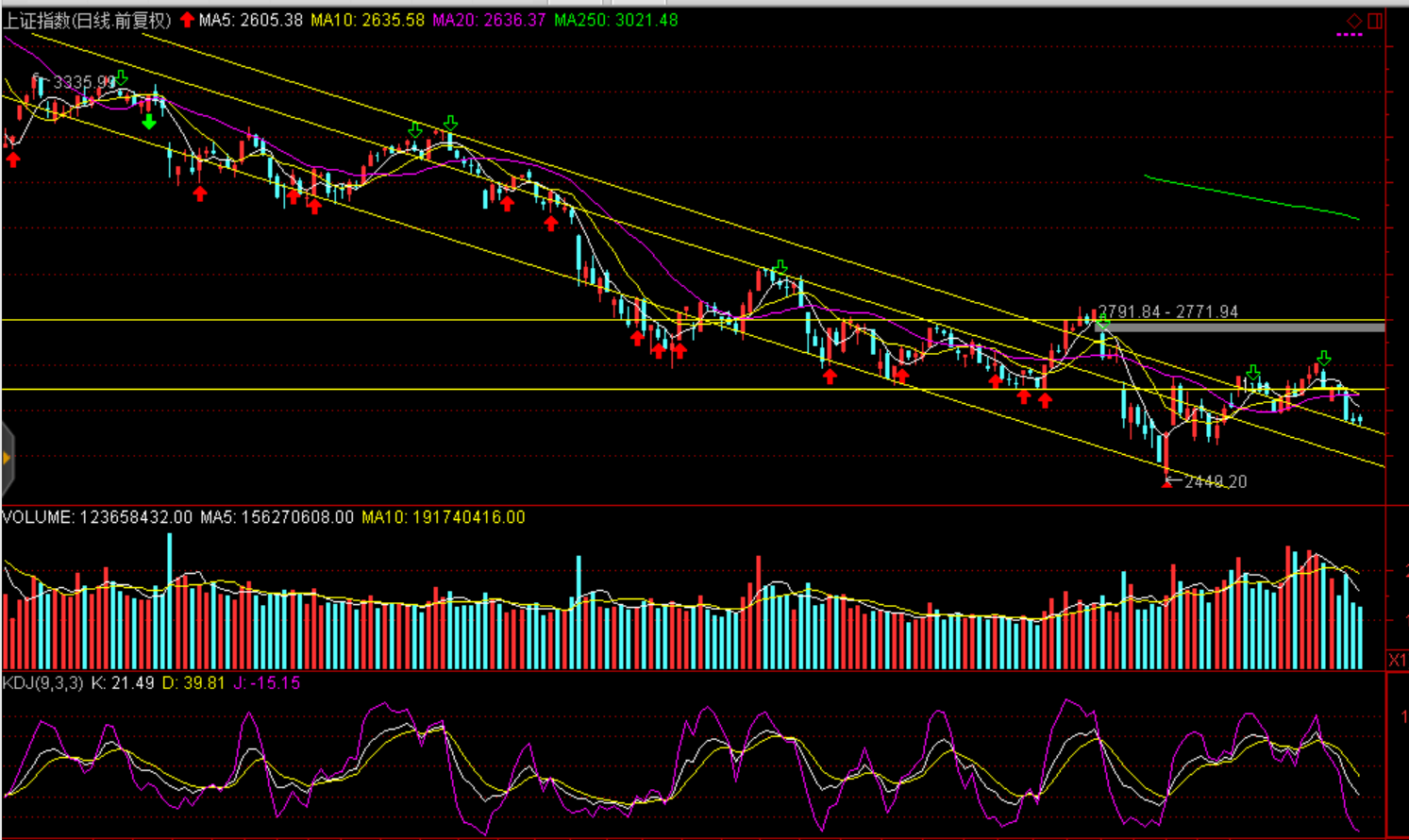Click the green arrow beside the 3335.99 high

[121, 78]
